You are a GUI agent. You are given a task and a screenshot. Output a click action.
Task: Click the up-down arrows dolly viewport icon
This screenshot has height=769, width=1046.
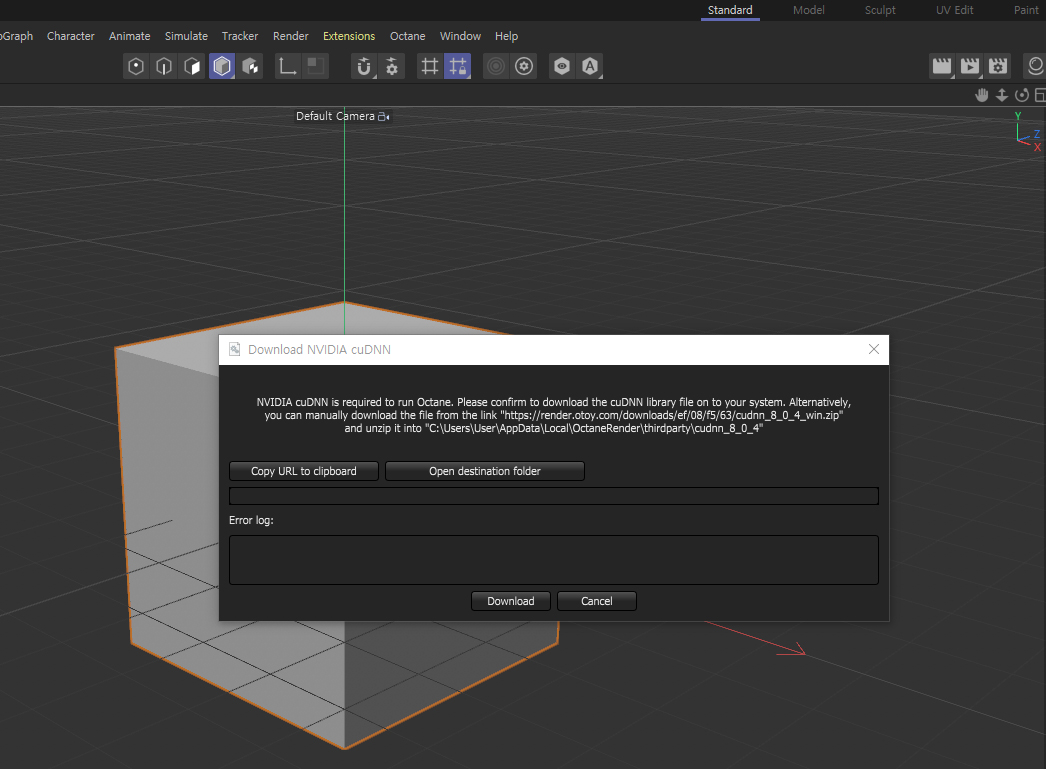tap(1002, 95)
